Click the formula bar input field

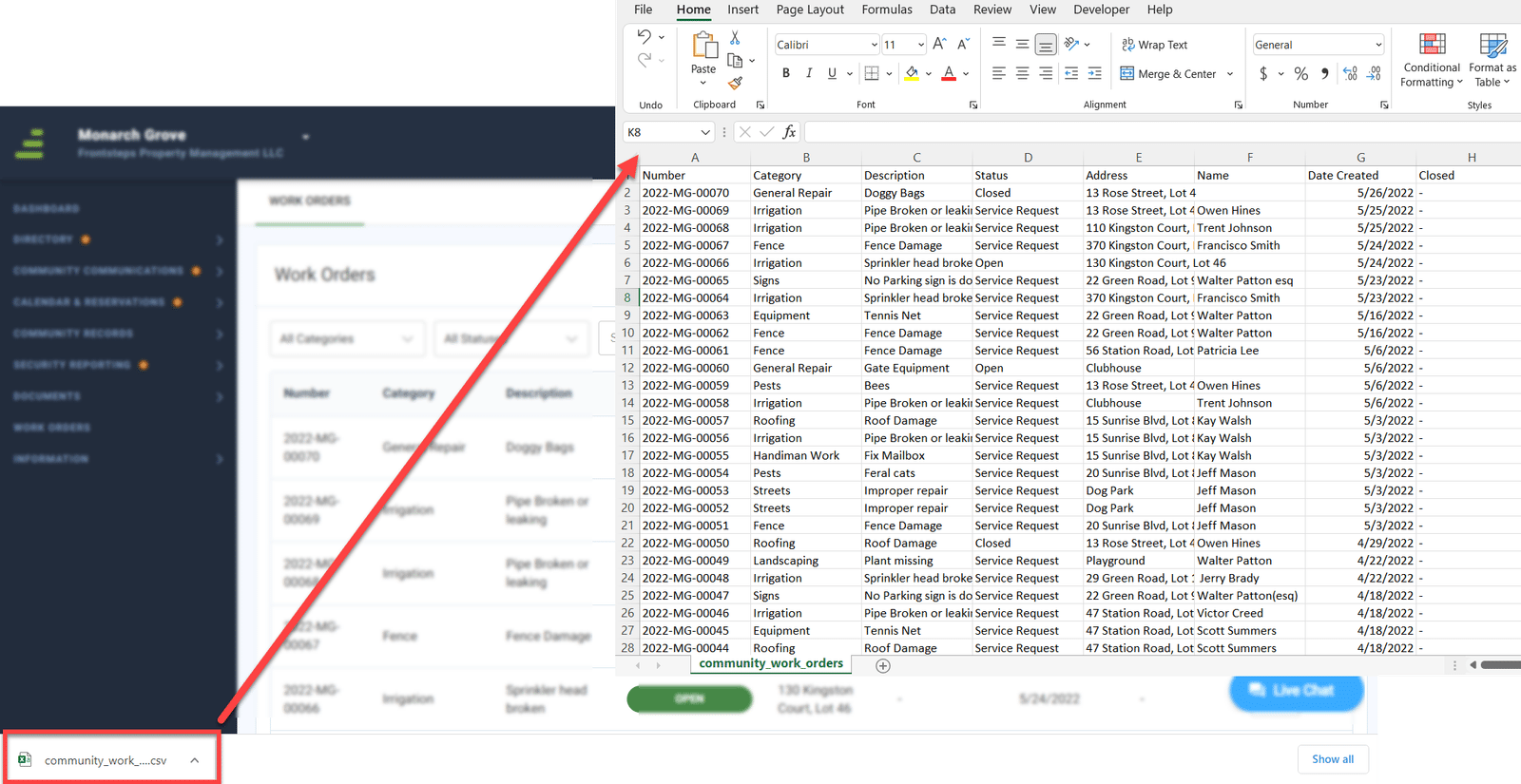[x=1162, y=132]
